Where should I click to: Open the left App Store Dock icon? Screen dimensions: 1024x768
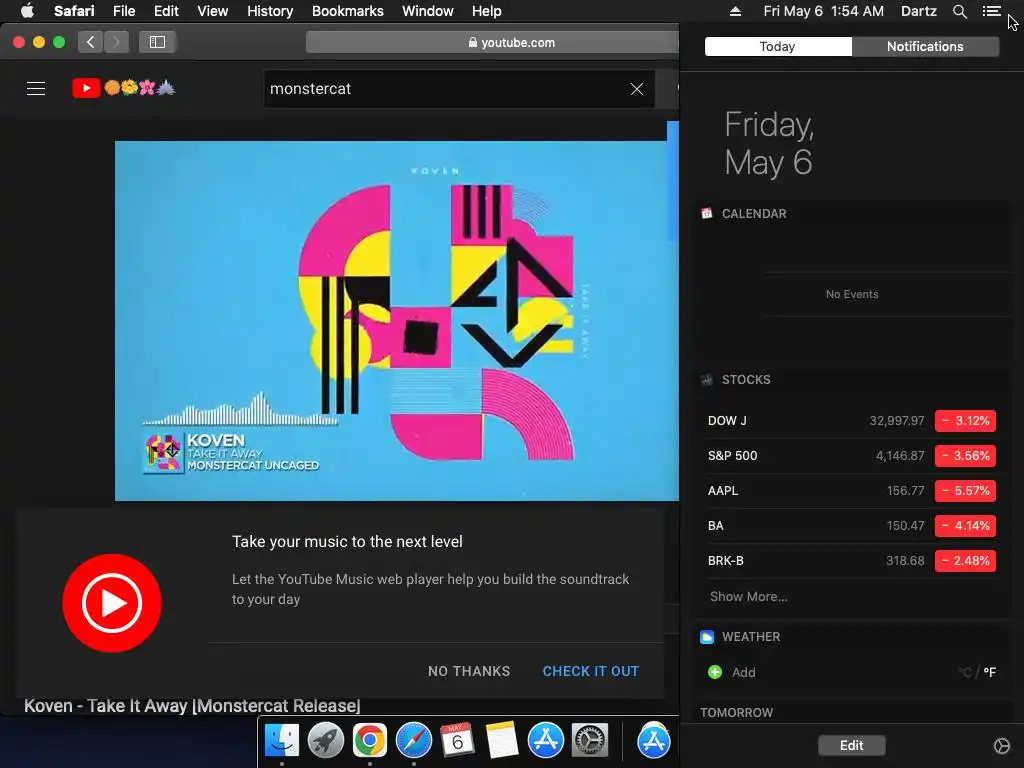click(x=545, y=741)
